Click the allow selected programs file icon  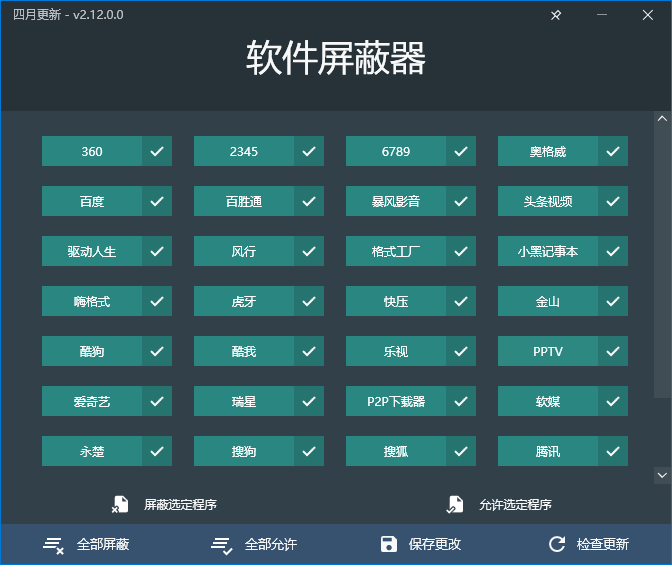455,504
